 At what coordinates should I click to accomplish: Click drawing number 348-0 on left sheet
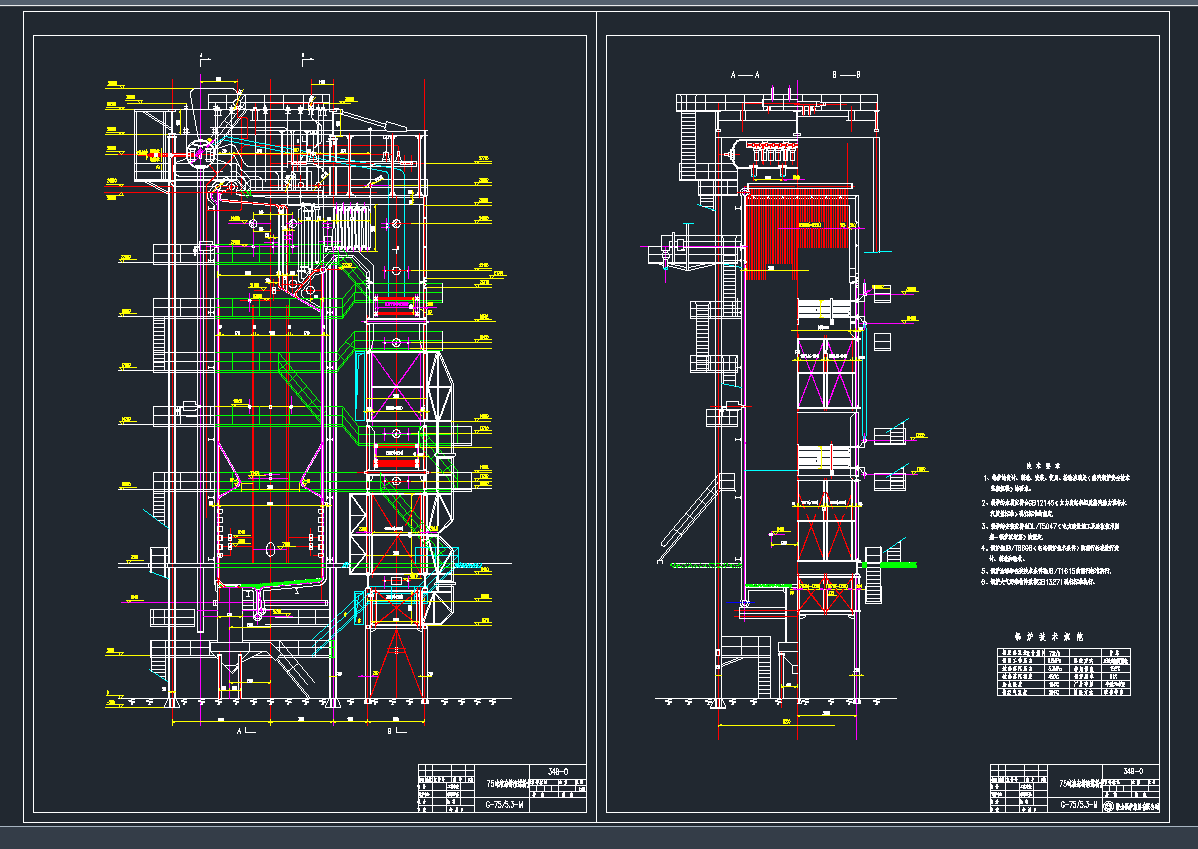tap(558, 771)
